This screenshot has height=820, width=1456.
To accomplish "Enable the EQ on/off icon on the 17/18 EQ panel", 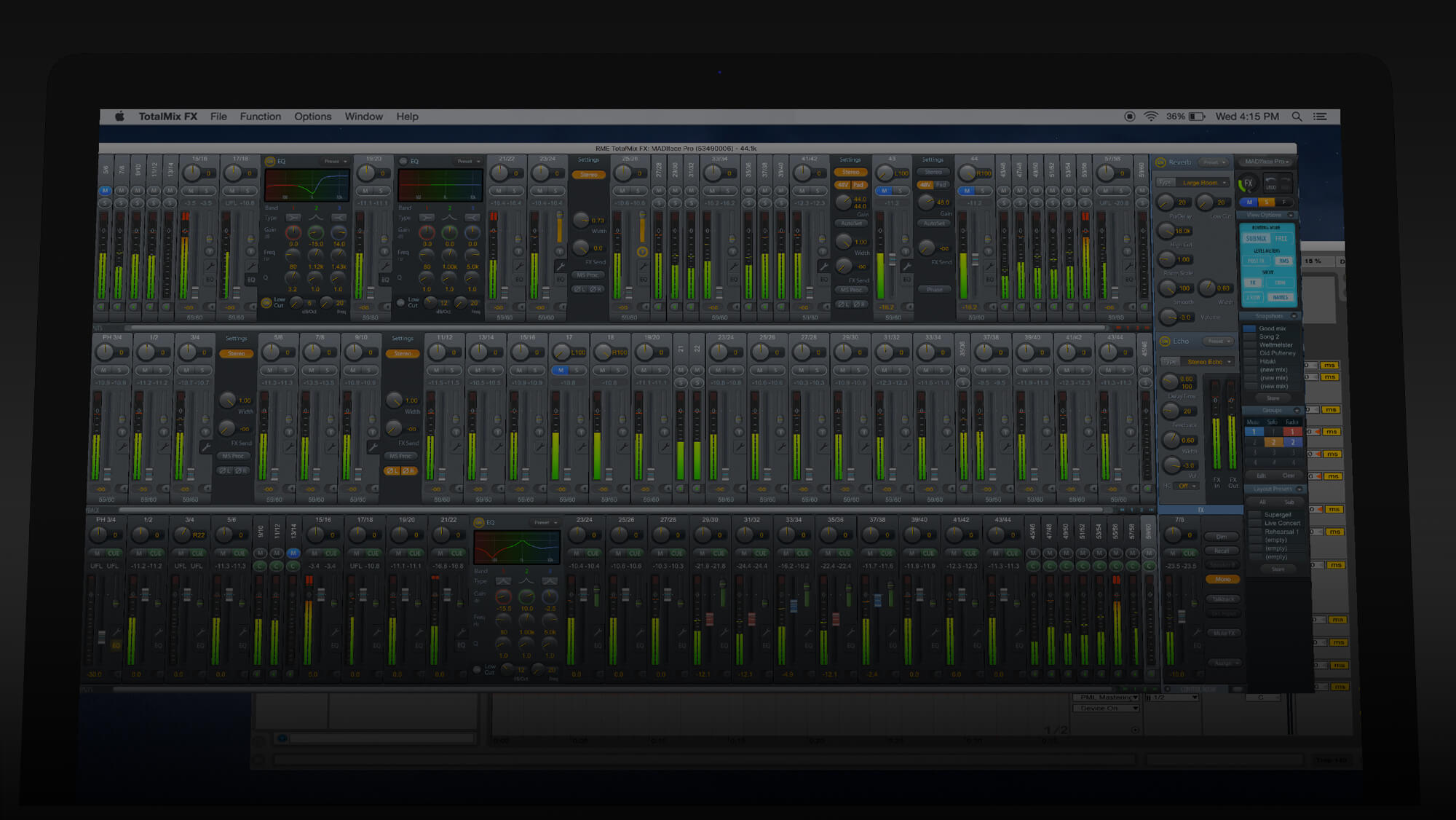I will [271, 162].
